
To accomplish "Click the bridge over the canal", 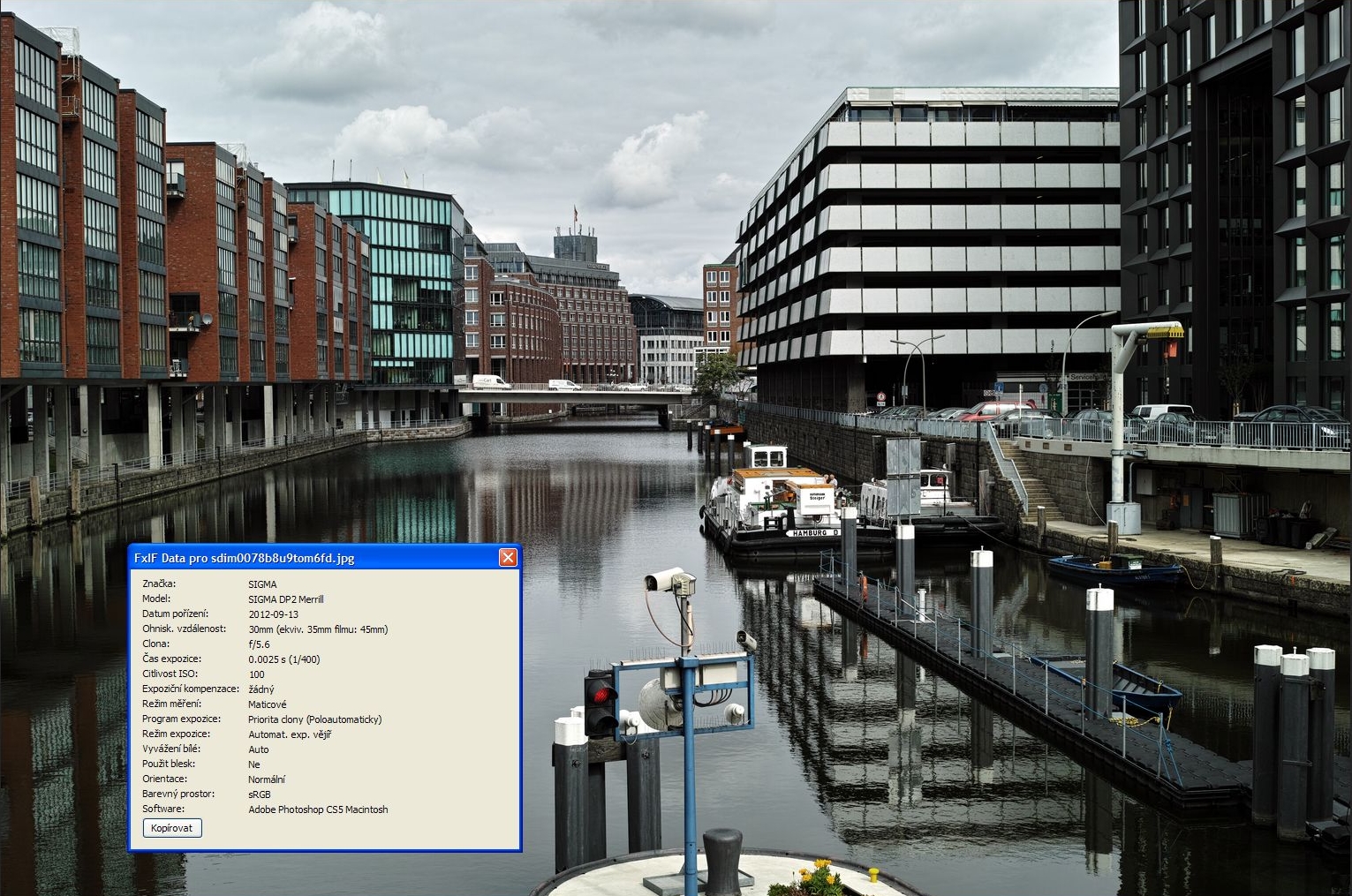I will pyautogui.click(x=574, y=397).
